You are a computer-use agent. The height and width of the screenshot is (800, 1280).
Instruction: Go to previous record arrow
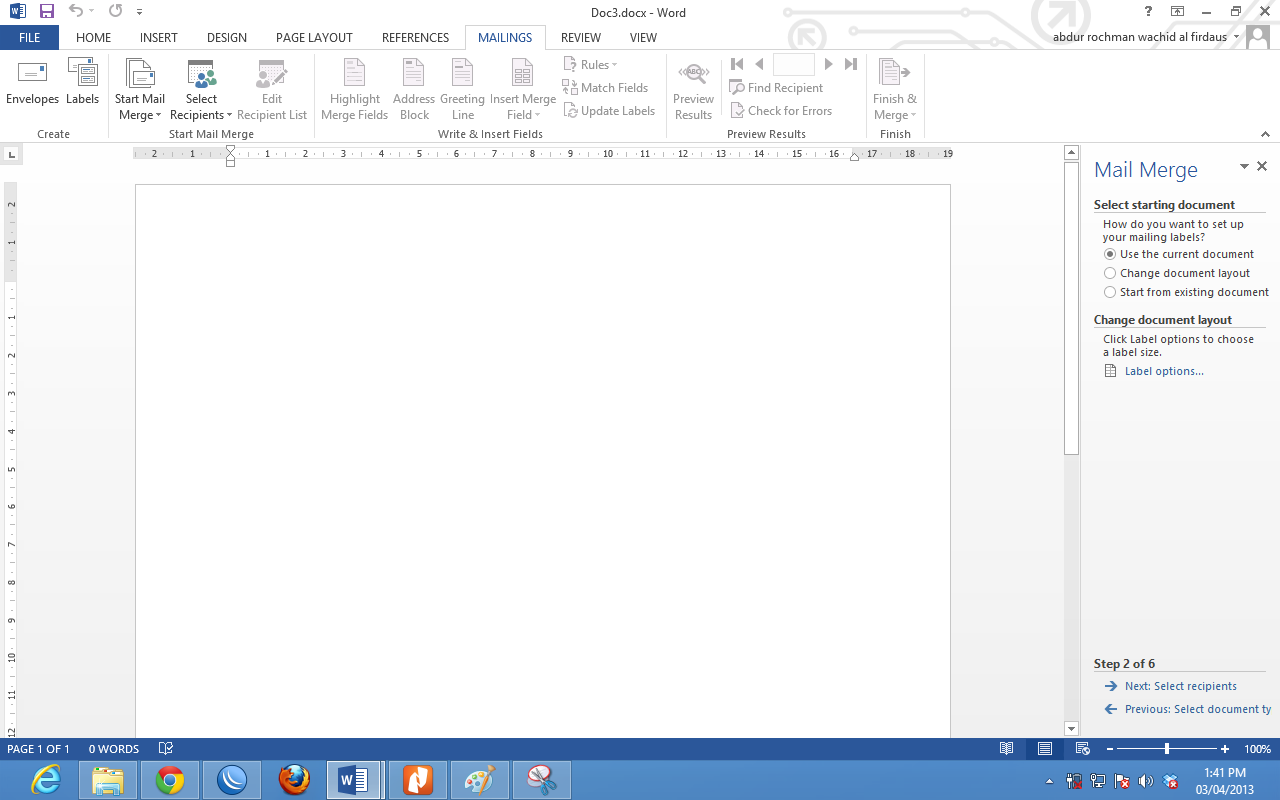[759, 64]
